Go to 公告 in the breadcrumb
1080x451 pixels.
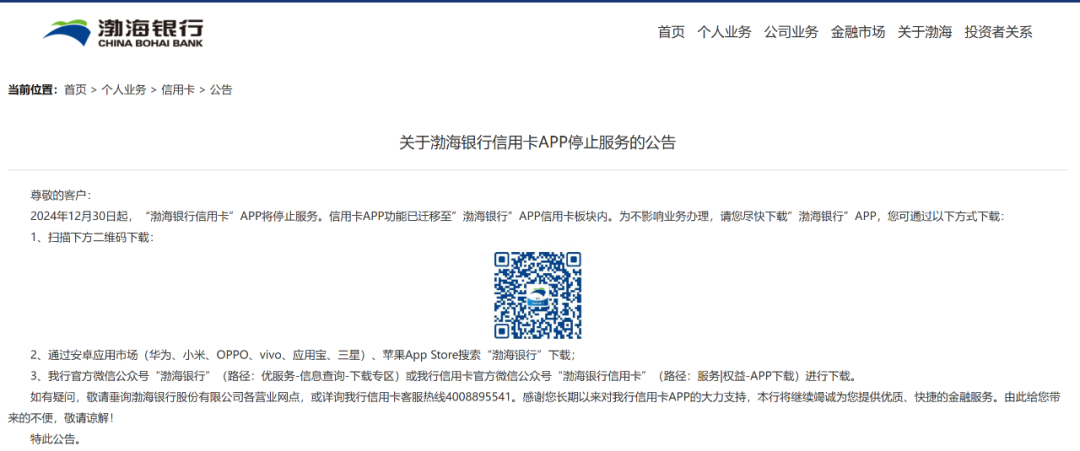click(x=221, y=90)
